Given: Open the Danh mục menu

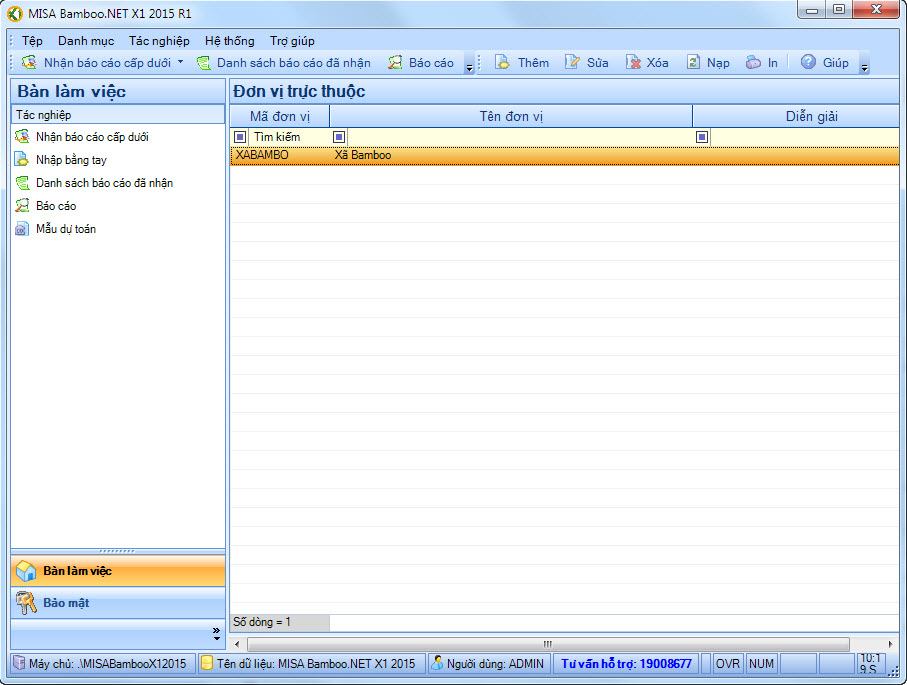Looking at the screenshot, I should [86, 40].
